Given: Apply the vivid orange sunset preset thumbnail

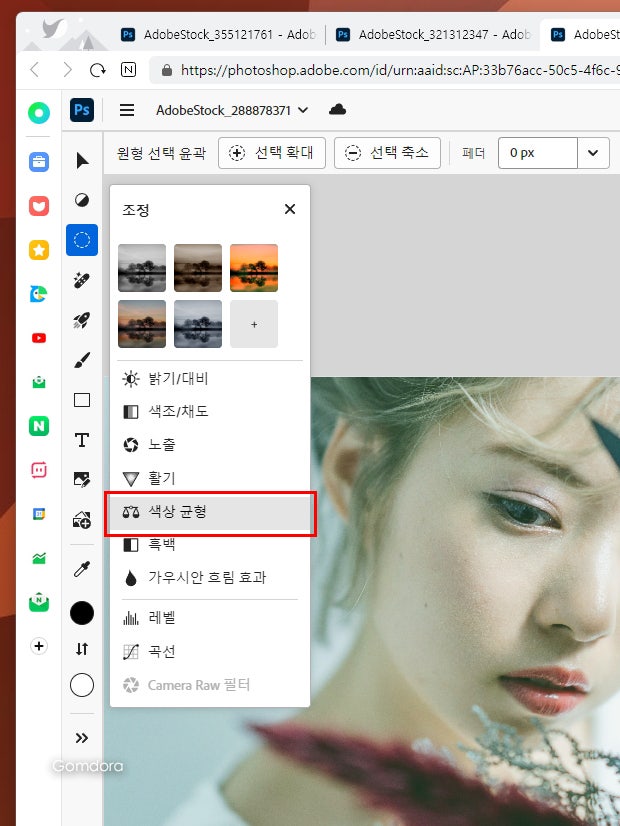Looking at the screenshot, I should pyautogui.click(x=254, y=268).
